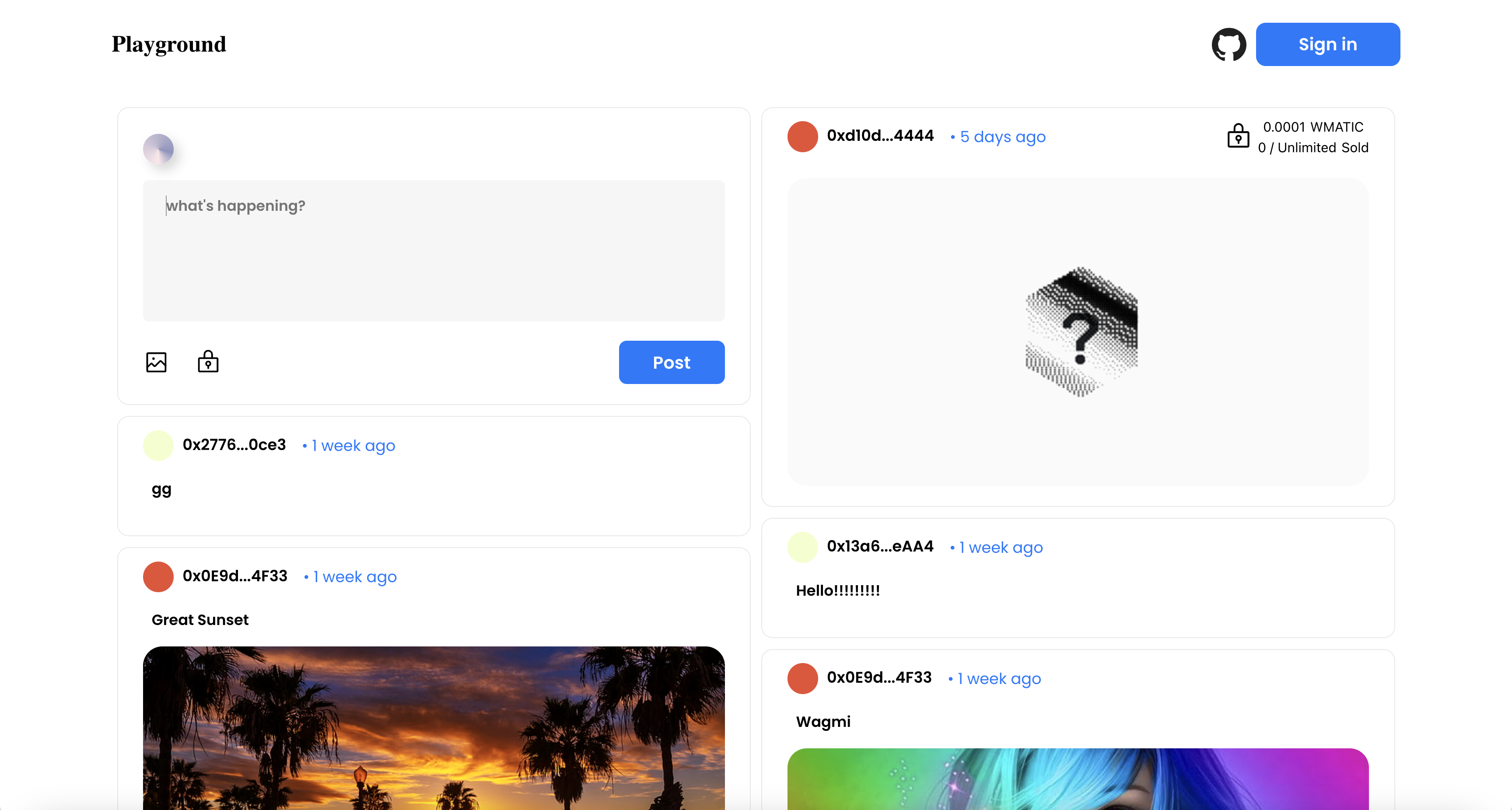The image size is (1512, 810).
Task: Focus the "what's happening?" text field
Action: (433, 251)
